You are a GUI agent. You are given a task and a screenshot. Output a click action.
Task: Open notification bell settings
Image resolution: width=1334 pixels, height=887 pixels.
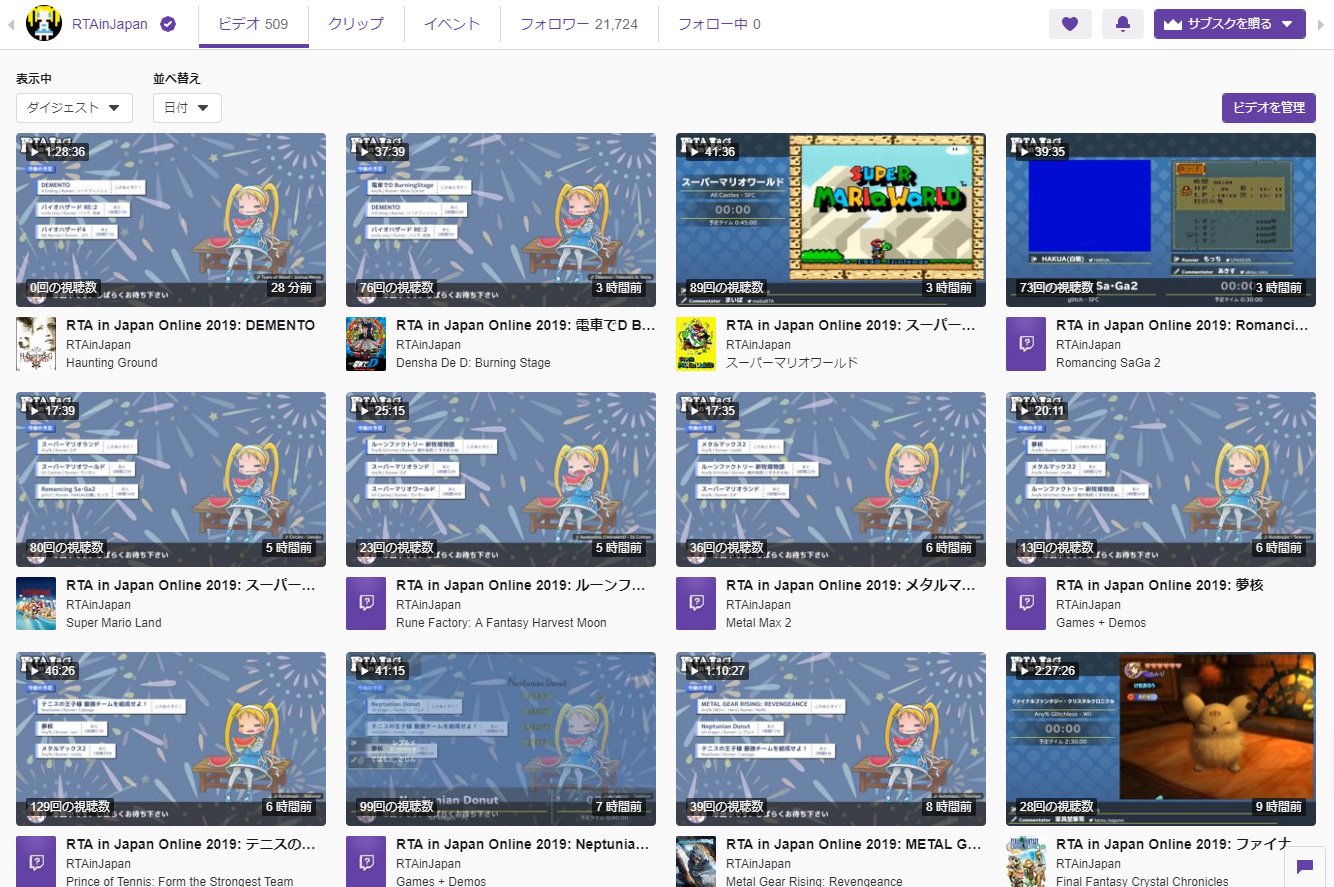click(1123, 24)
